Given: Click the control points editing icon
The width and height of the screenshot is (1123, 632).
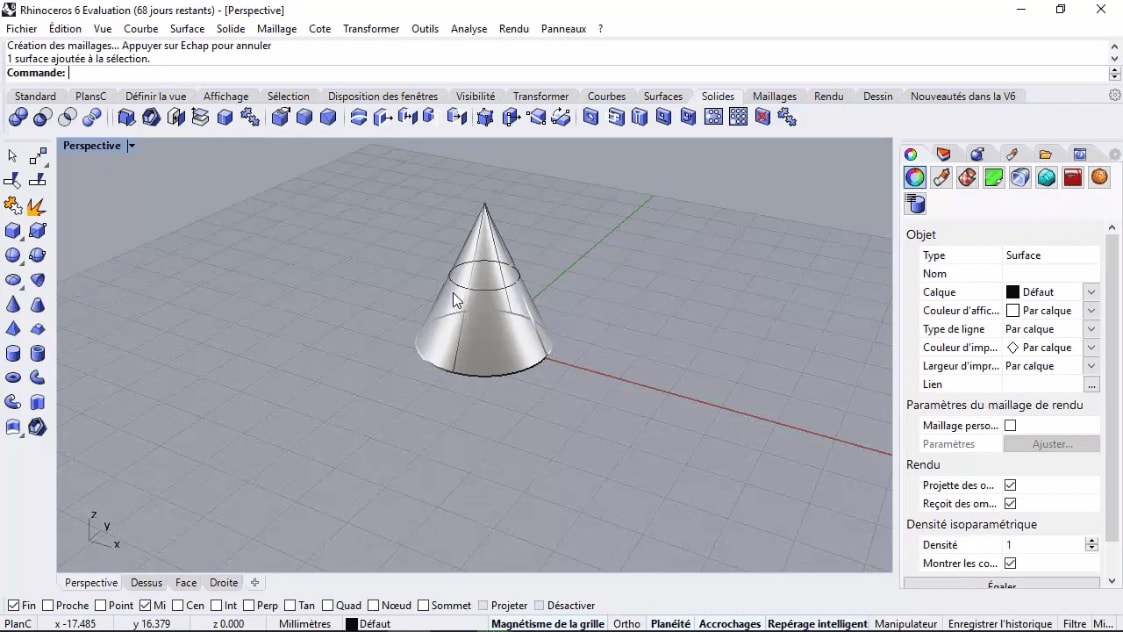Looking at the screenshot, I should click(x=38, y=157).
